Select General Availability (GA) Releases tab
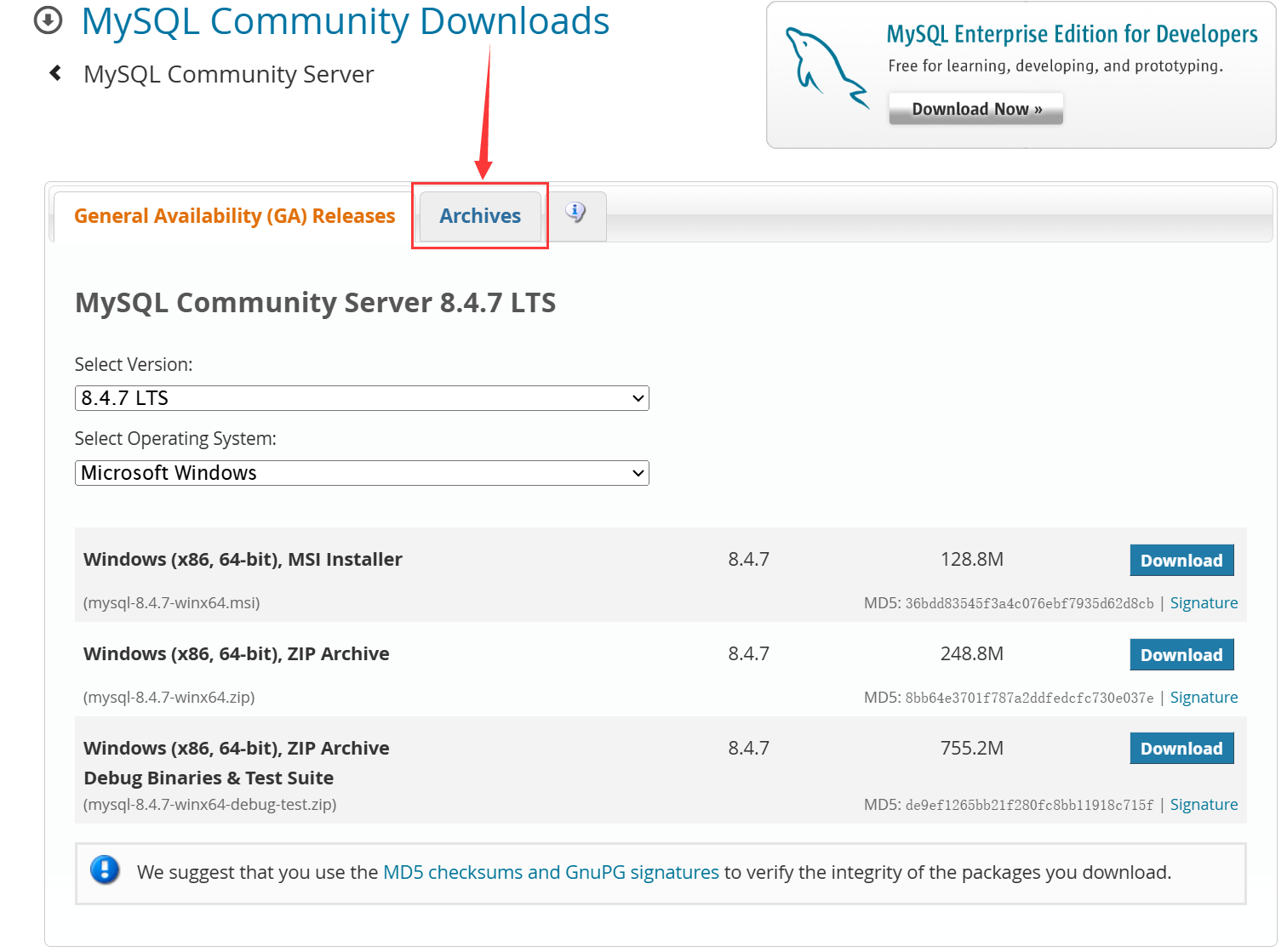Screen dimensions: 1287x952 (234, 216)
